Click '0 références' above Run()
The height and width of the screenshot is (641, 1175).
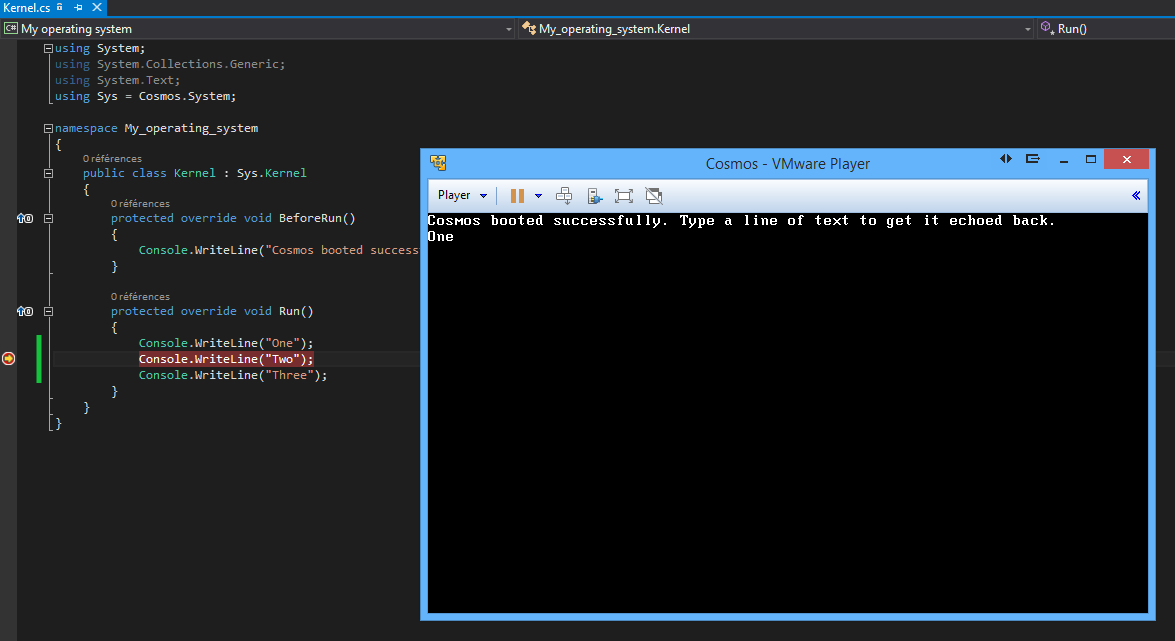point(140,296)
